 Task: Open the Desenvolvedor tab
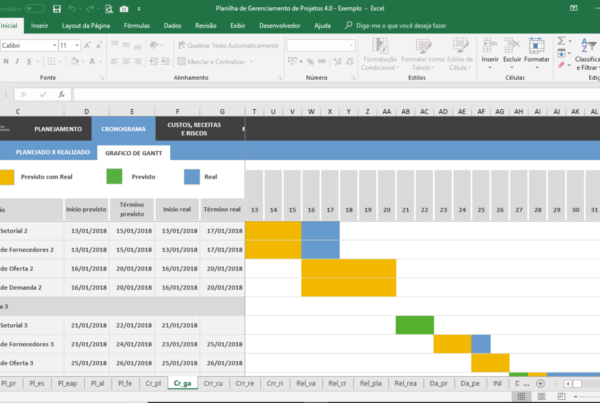[x=280, y=26]
